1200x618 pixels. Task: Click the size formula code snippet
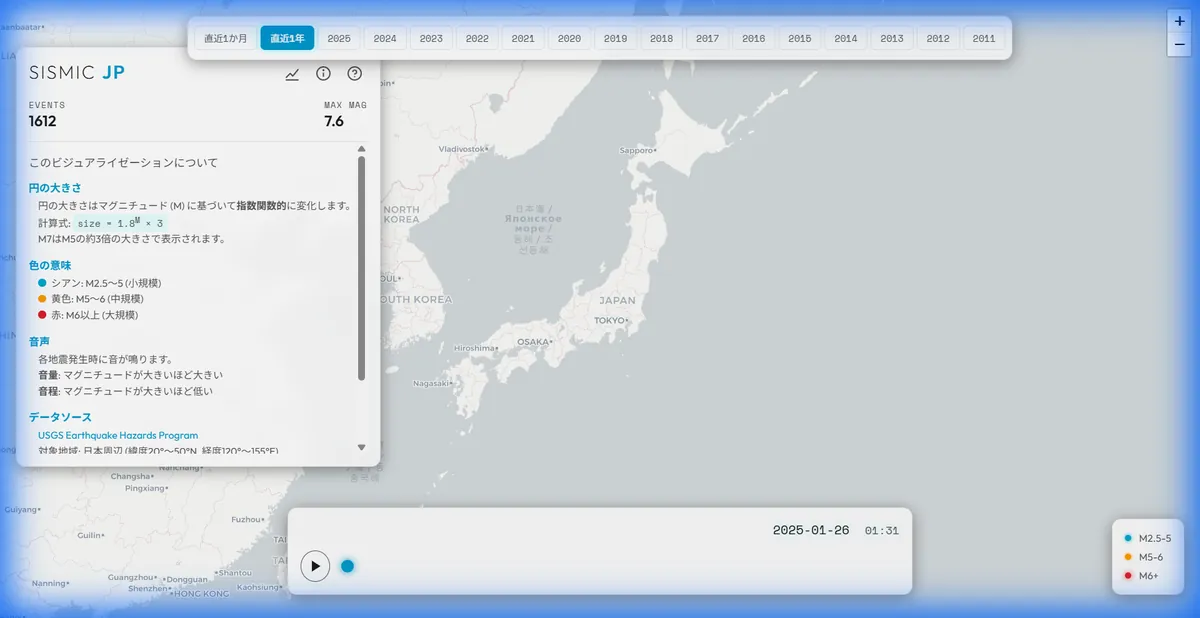click(x=119, y=223)
